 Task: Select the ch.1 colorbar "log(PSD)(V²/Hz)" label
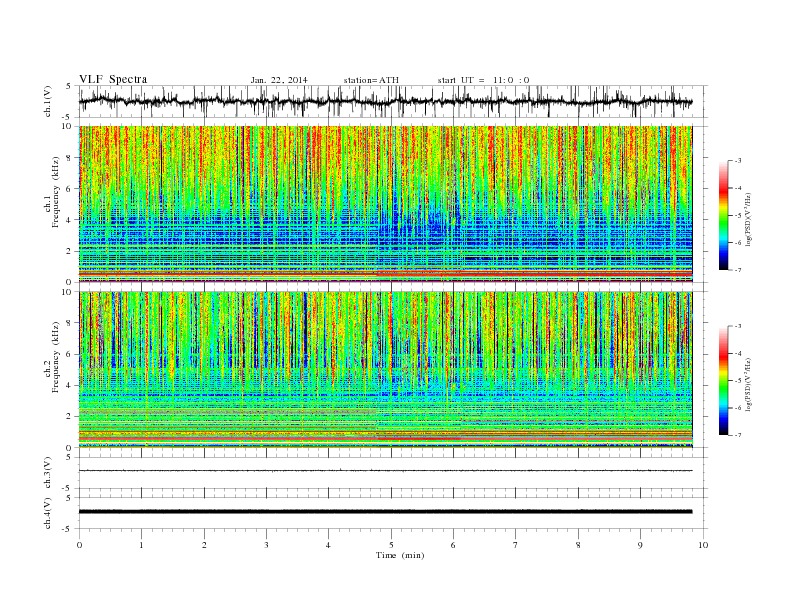click(x=749, y=219)
